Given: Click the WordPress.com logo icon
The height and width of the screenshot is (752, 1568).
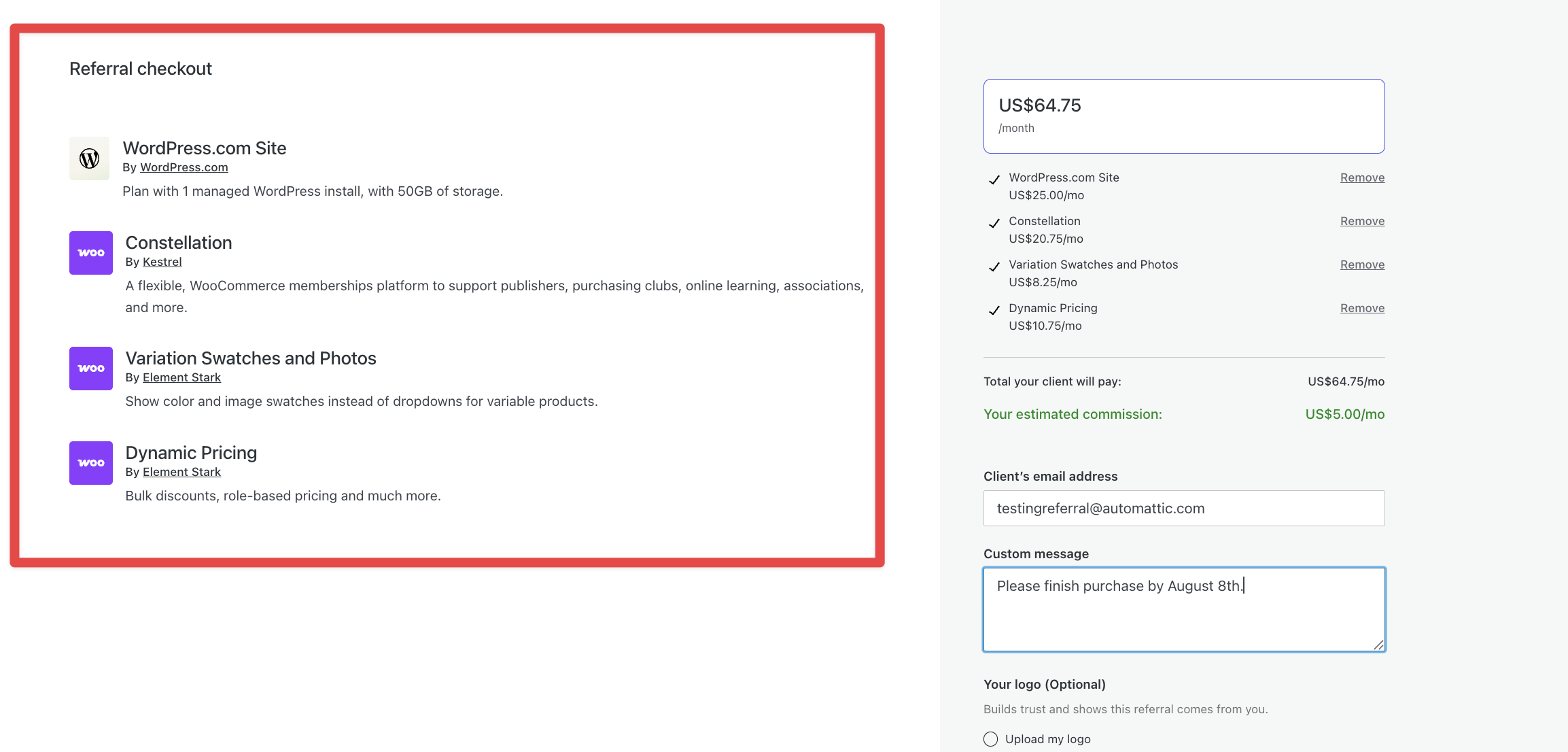Looking at the screenshot, I should [x=90, y=158].
